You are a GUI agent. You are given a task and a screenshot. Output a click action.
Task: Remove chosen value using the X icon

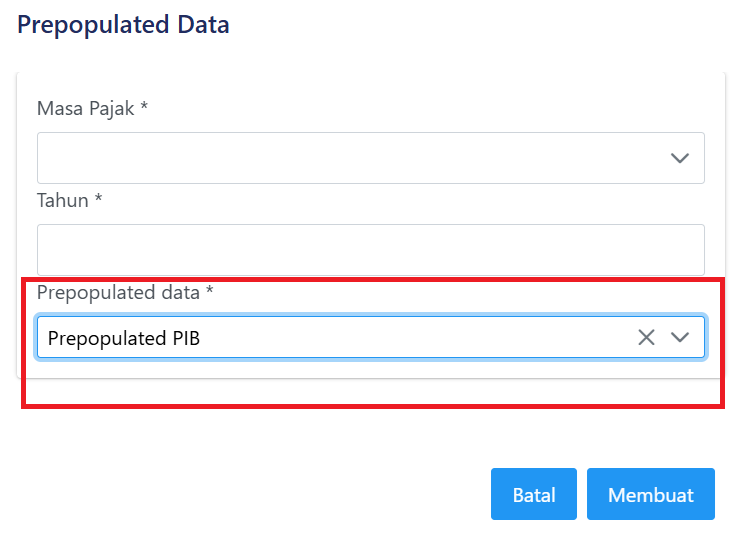click(646, 338)
